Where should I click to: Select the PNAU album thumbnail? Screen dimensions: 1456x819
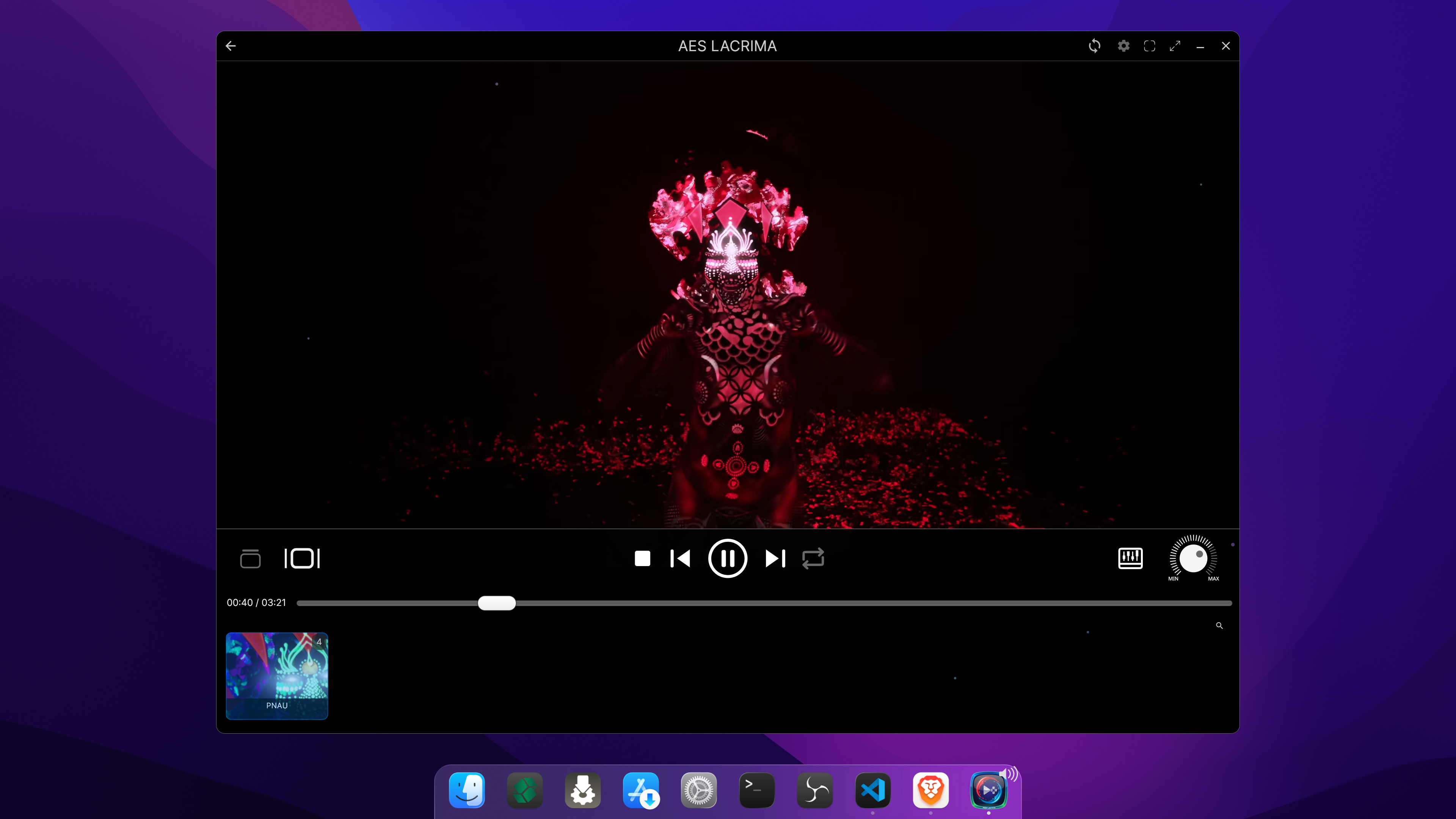click(x=277, y=676)
